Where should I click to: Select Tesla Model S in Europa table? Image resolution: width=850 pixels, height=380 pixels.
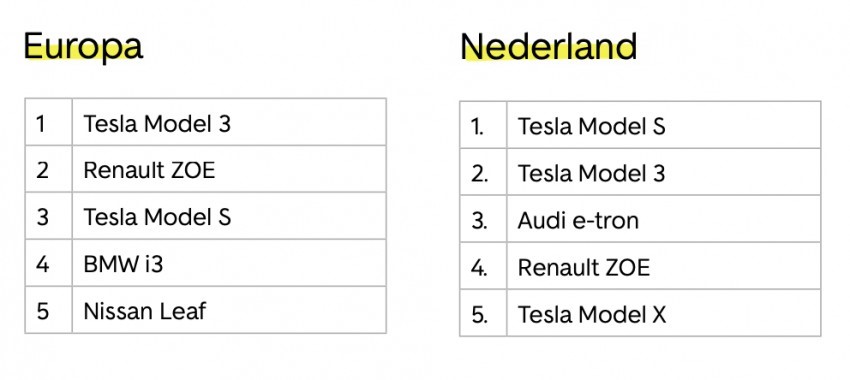[x=157, y=217]
